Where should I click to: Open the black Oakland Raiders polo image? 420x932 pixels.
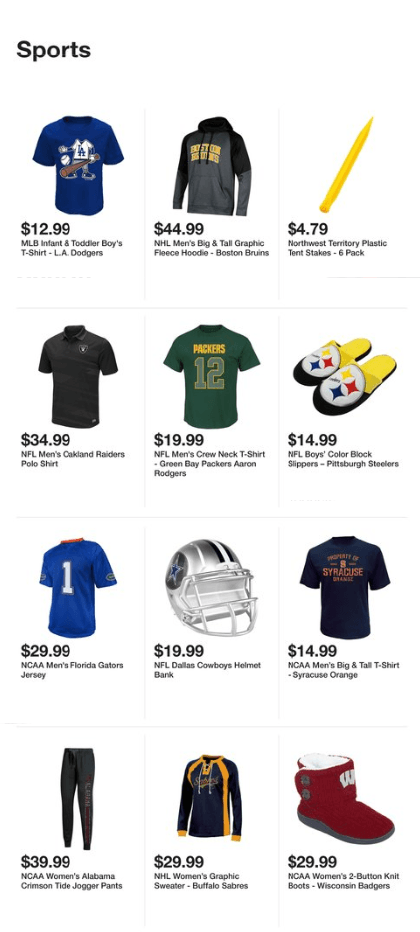pyautogui.click(x=78, y=376)
